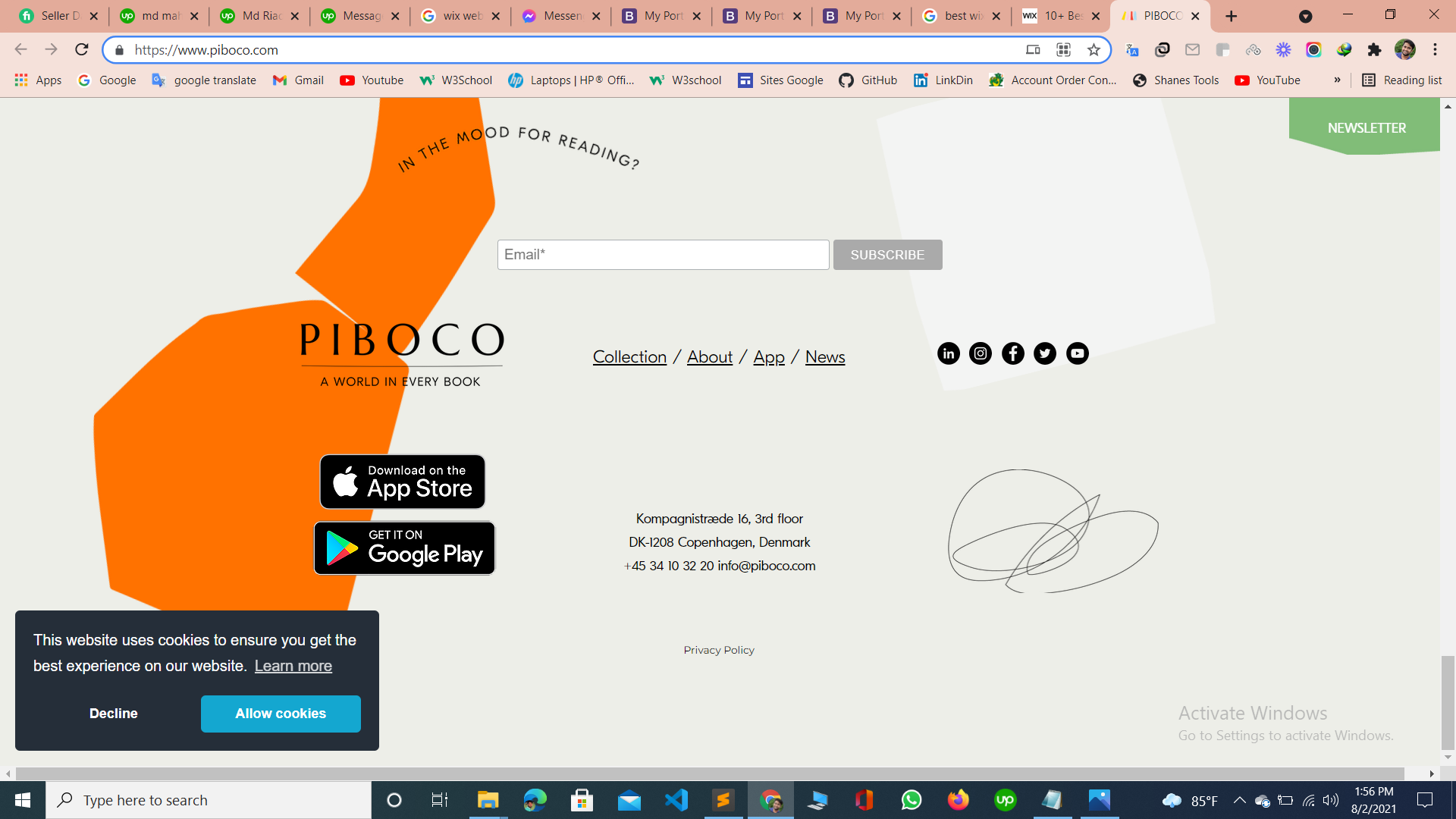
Task: Open the tab search dropdown arrow
Action: click(x=1305, y=16)
